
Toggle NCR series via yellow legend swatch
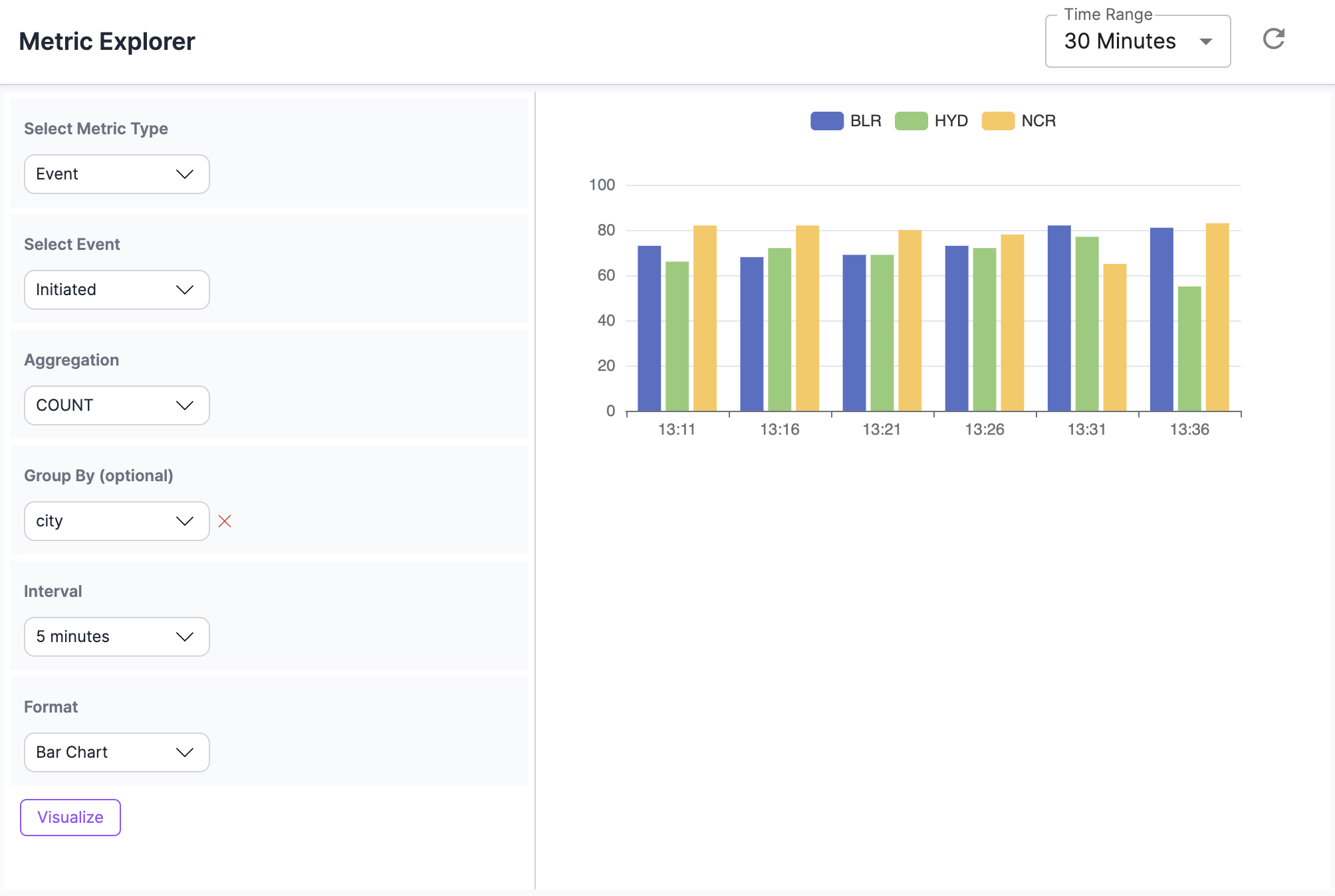pyautogui.click(x=997, y=121)
